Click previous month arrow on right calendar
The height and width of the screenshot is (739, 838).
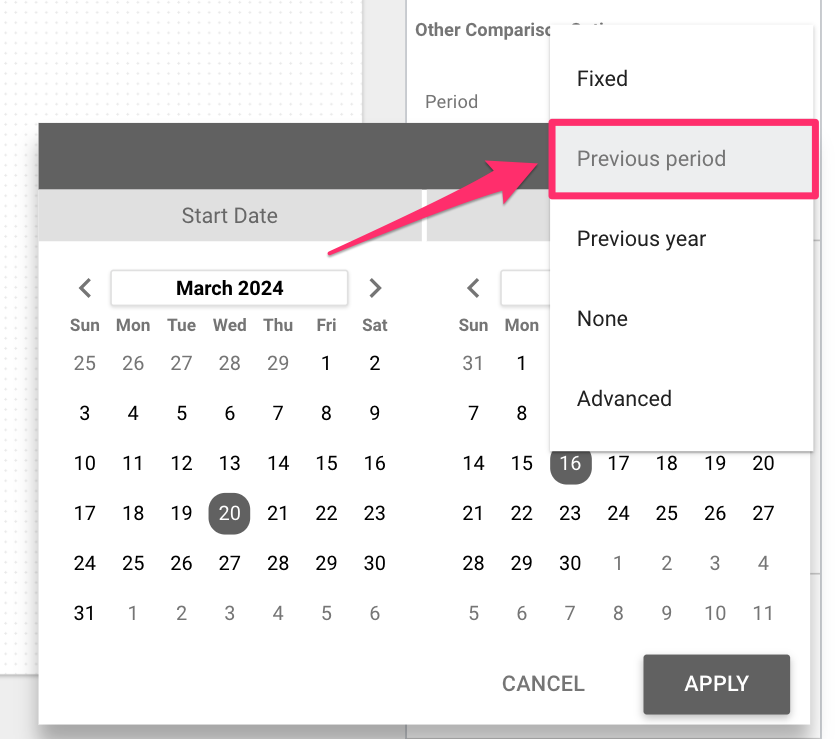tap(473, 288)
